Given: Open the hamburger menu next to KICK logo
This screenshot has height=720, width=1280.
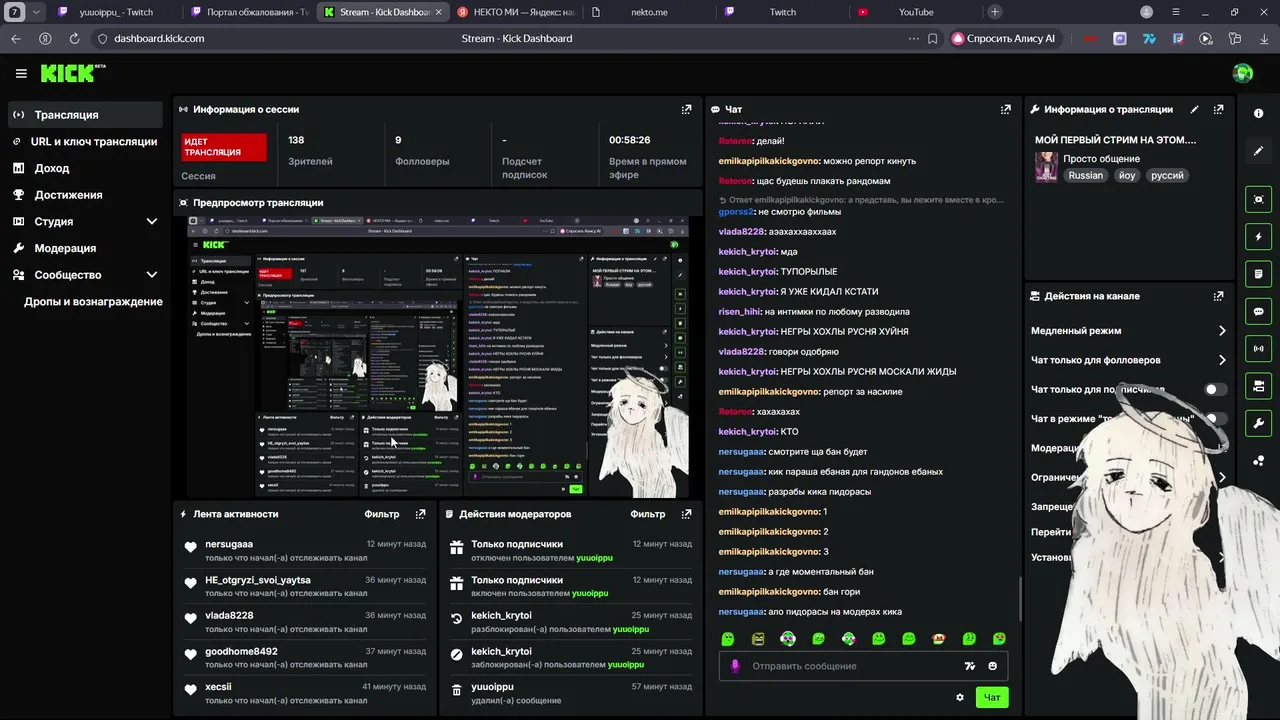Looking at the screenshot, I should coord(21,73).
